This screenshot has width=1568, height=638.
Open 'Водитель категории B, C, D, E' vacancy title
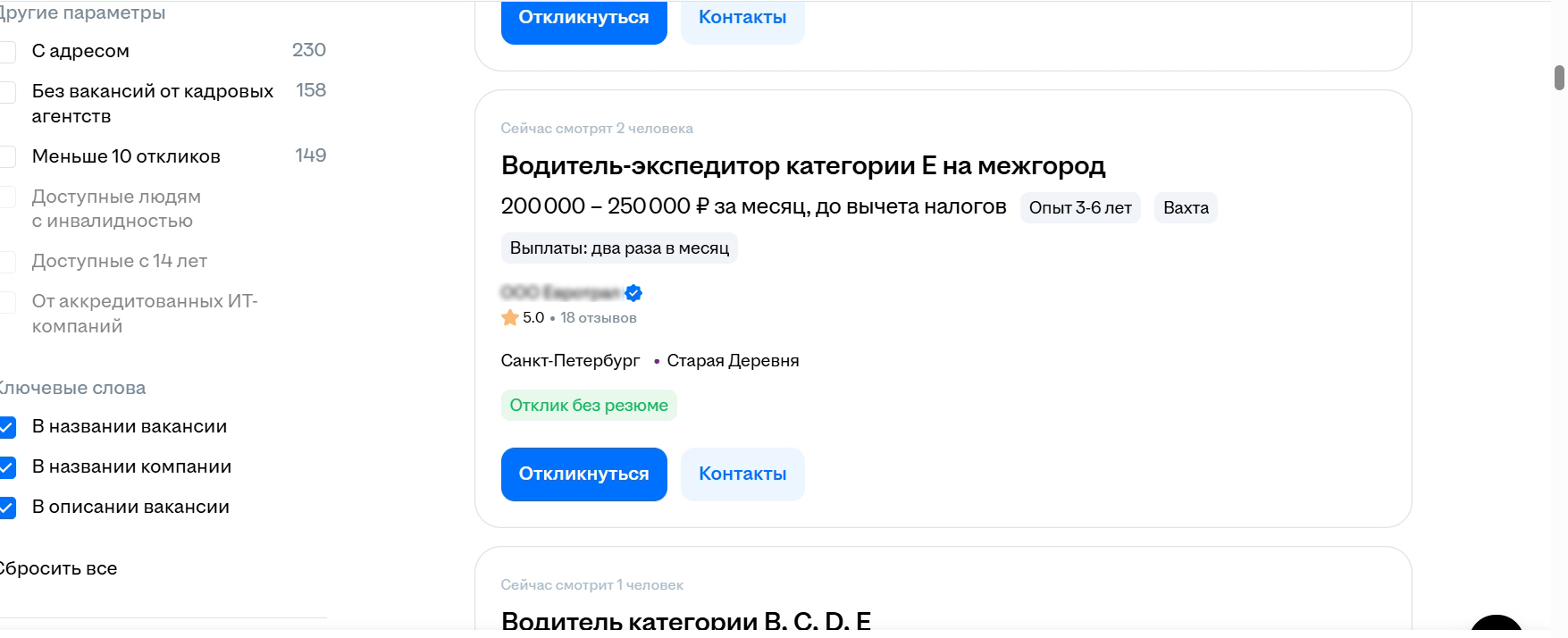coord(686,621)
